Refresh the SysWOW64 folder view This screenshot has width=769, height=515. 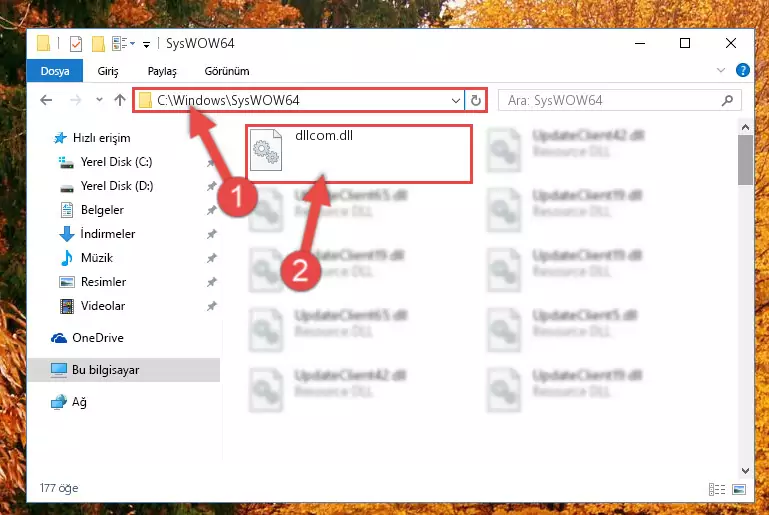[476, 101]
